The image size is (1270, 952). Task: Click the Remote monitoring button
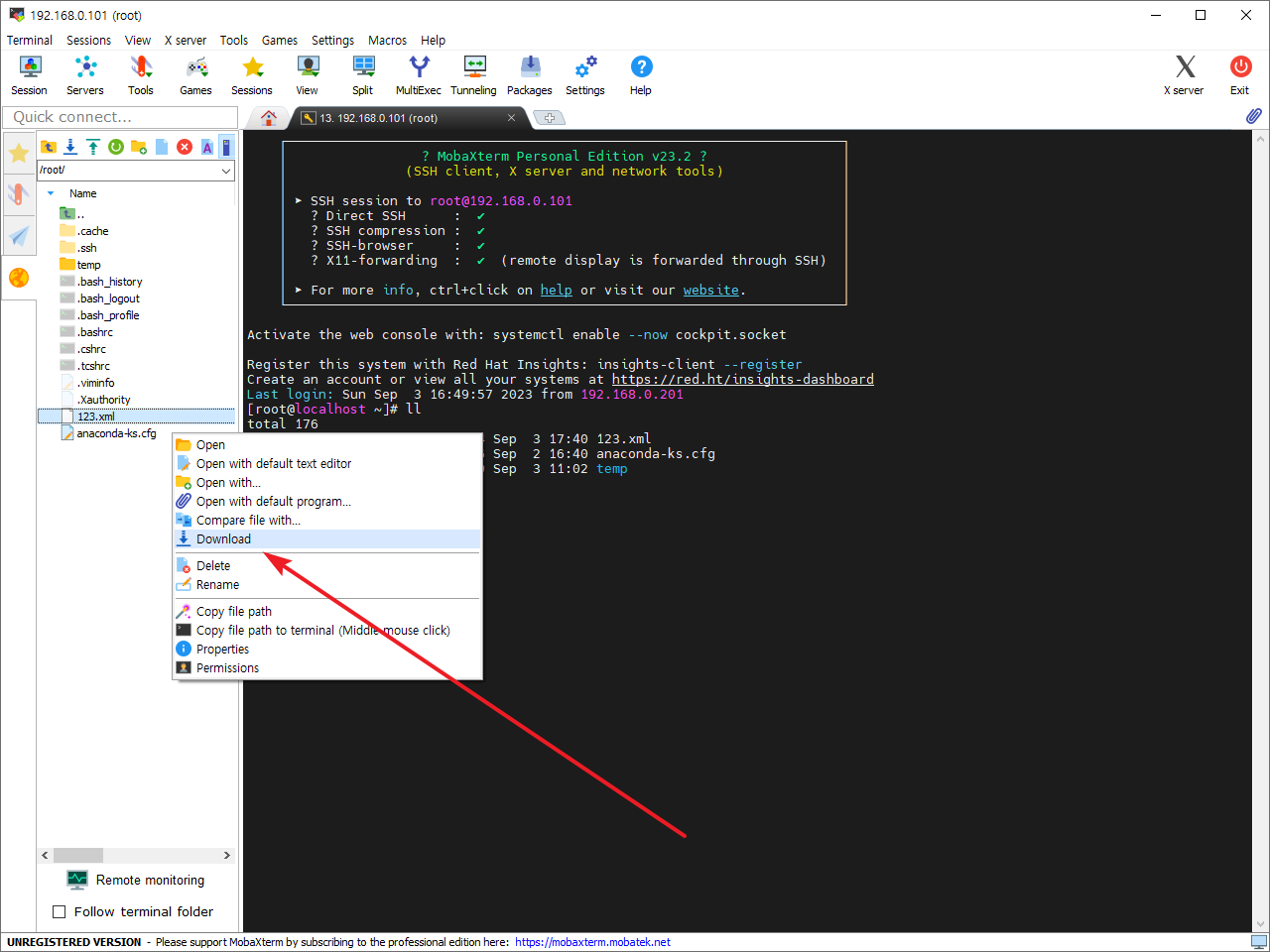tap(136, 880)
